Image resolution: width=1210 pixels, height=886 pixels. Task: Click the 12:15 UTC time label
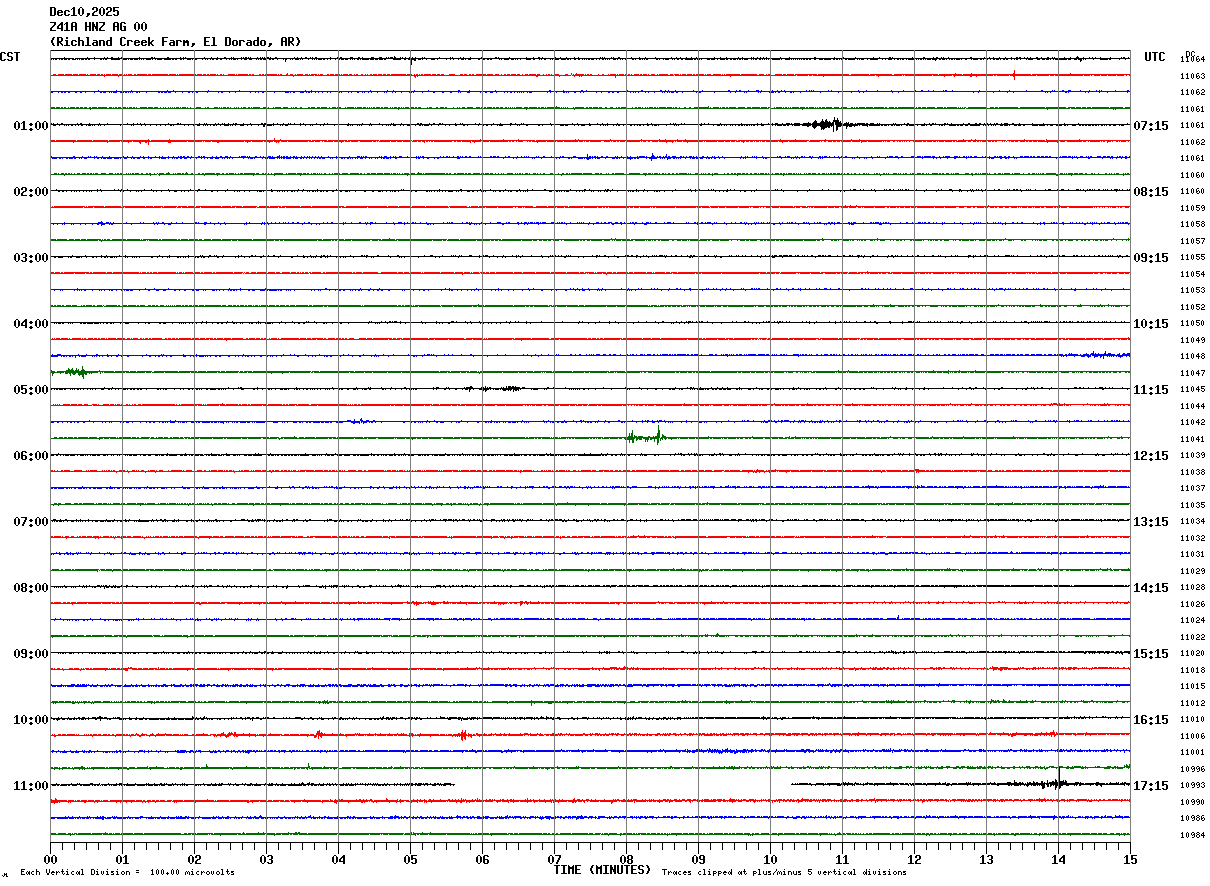pos(1150,456)
